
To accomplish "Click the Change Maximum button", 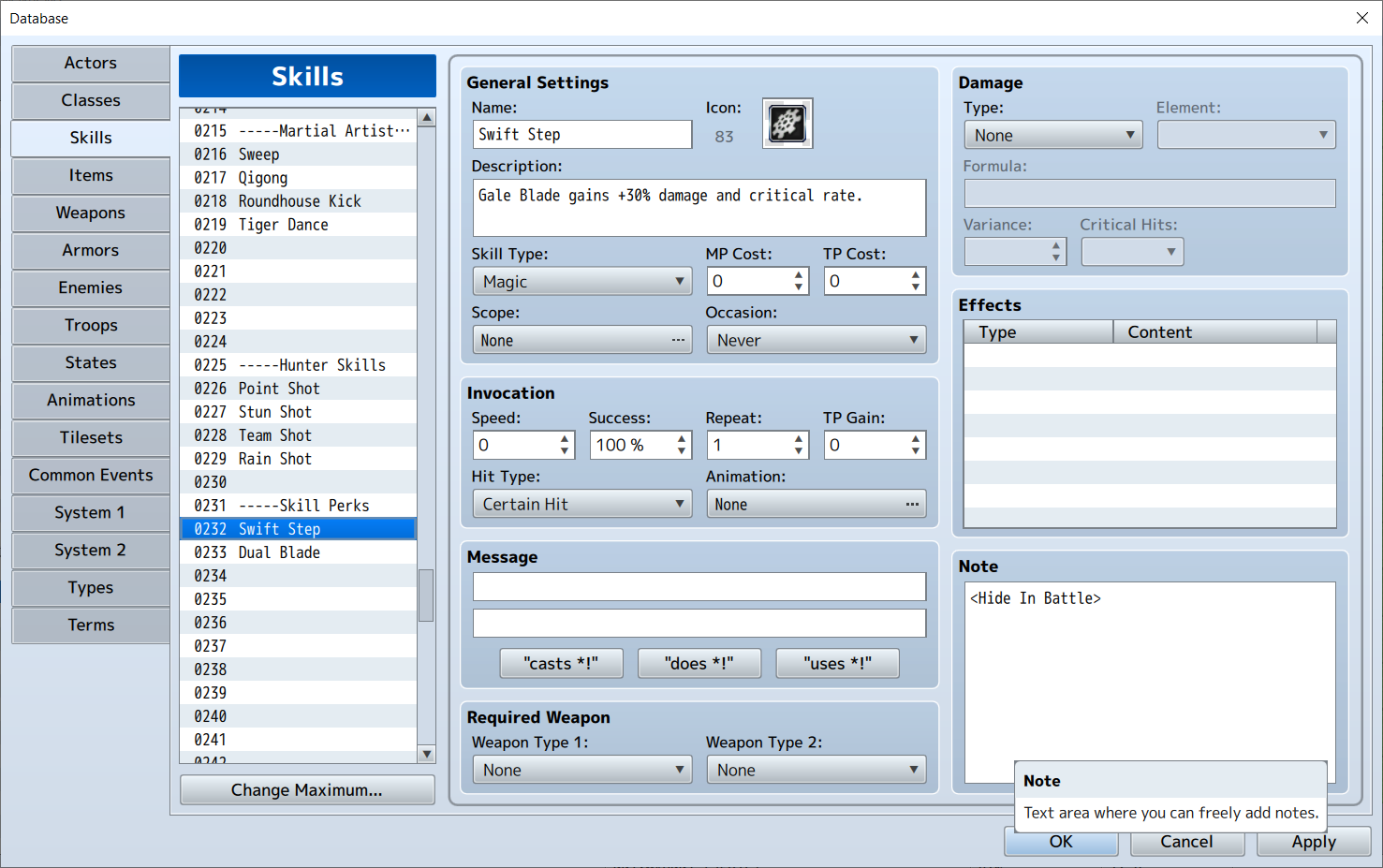I will click(x=306, y=789).
